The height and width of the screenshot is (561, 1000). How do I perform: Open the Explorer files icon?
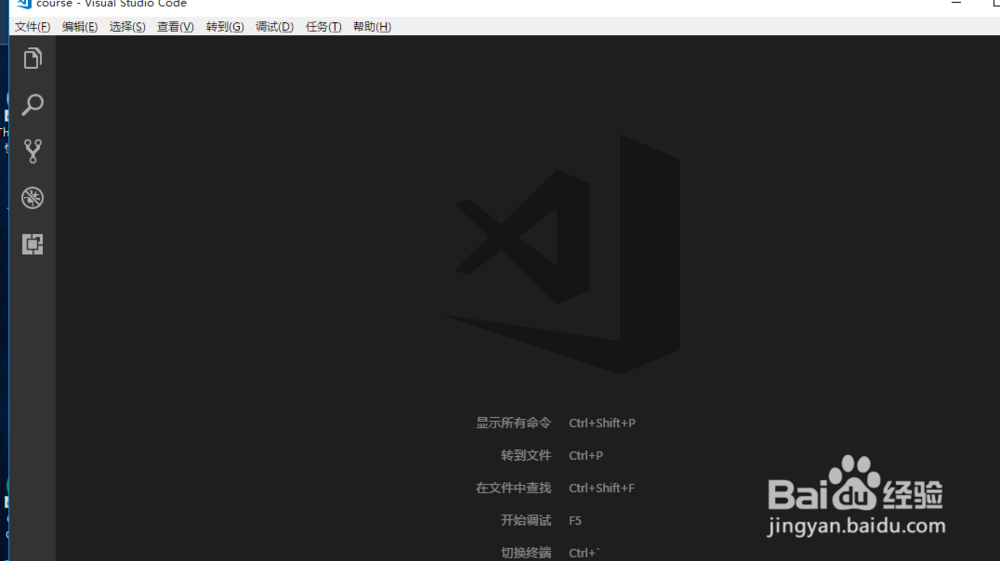33,59
